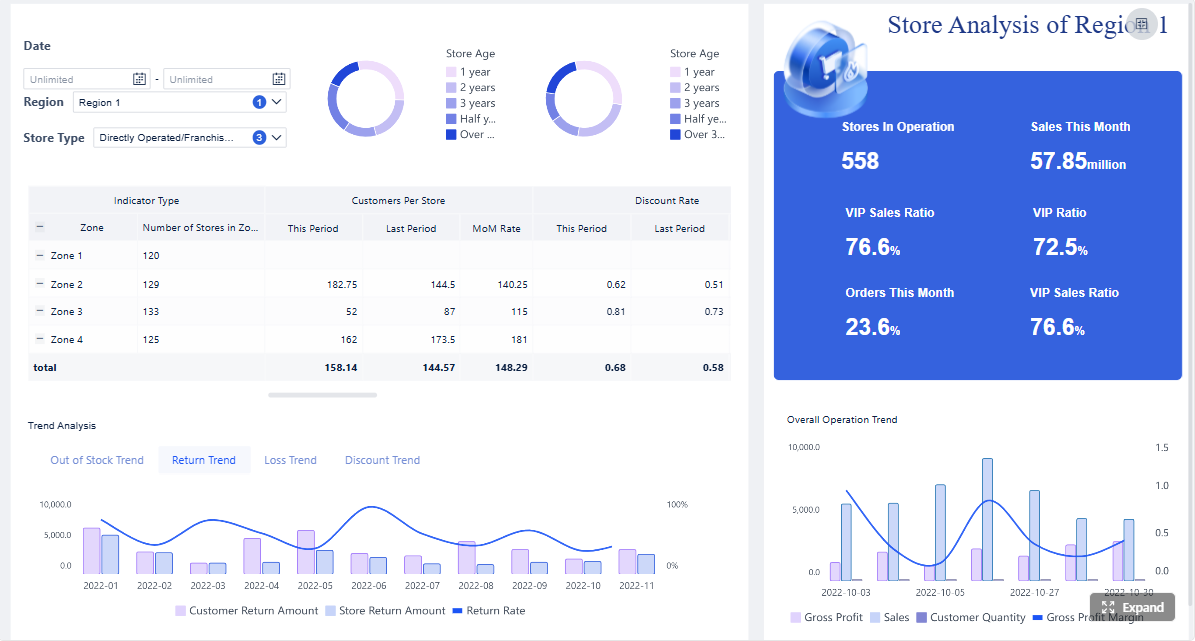Screen dimensions: 1195x641
Task: Switch to the Discount Trend tab
Action: (x=383, y=460)
